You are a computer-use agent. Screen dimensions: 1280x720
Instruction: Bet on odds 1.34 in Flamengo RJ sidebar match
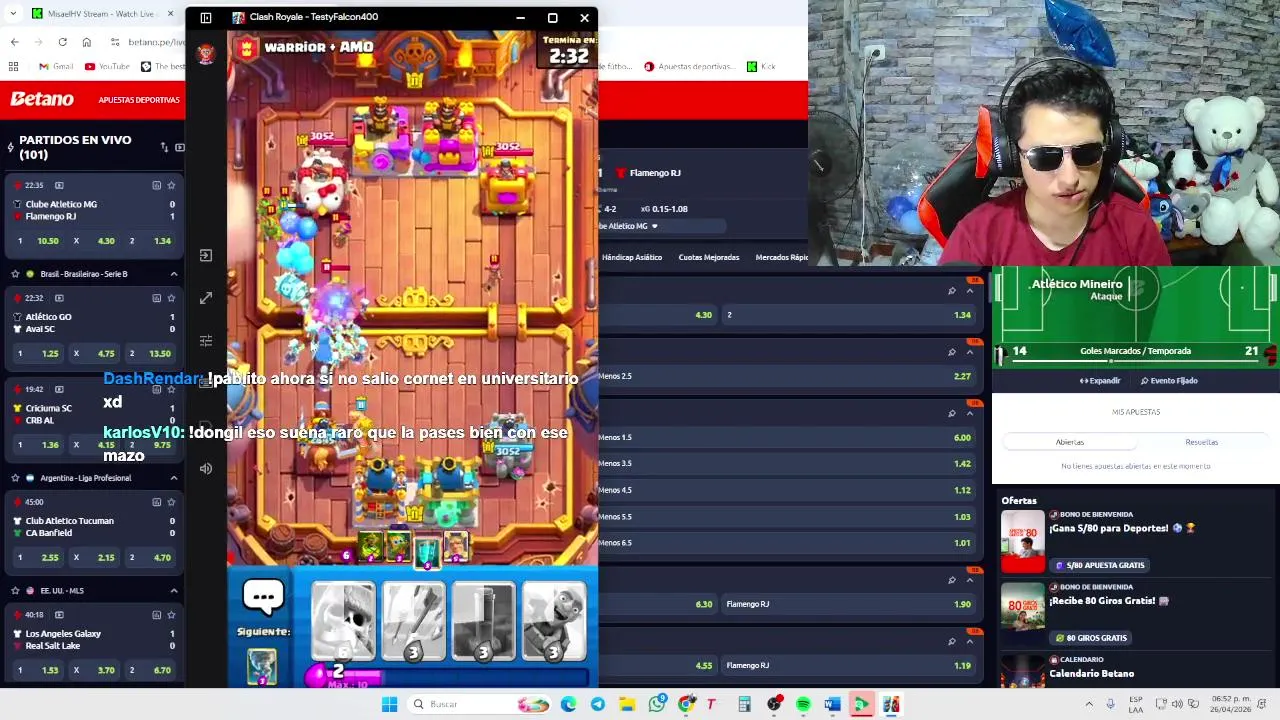(x=152, y=241)
